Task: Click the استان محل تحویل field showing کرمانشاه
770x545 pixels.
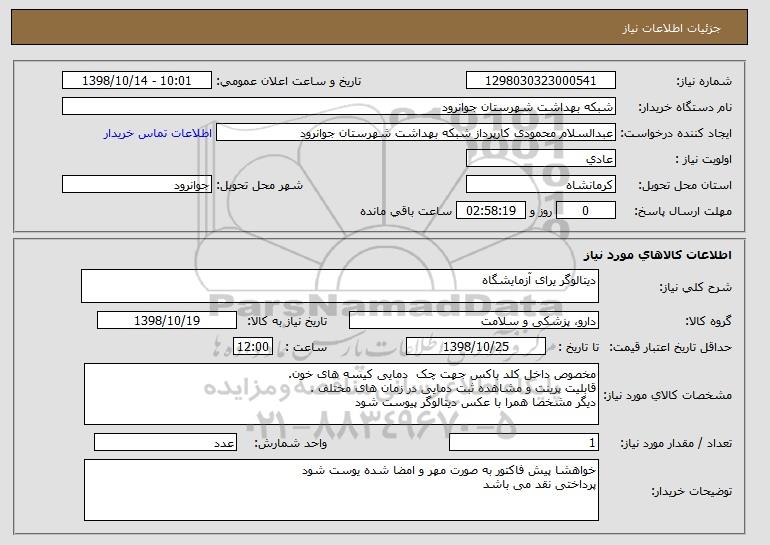Action: pos(541,185)
